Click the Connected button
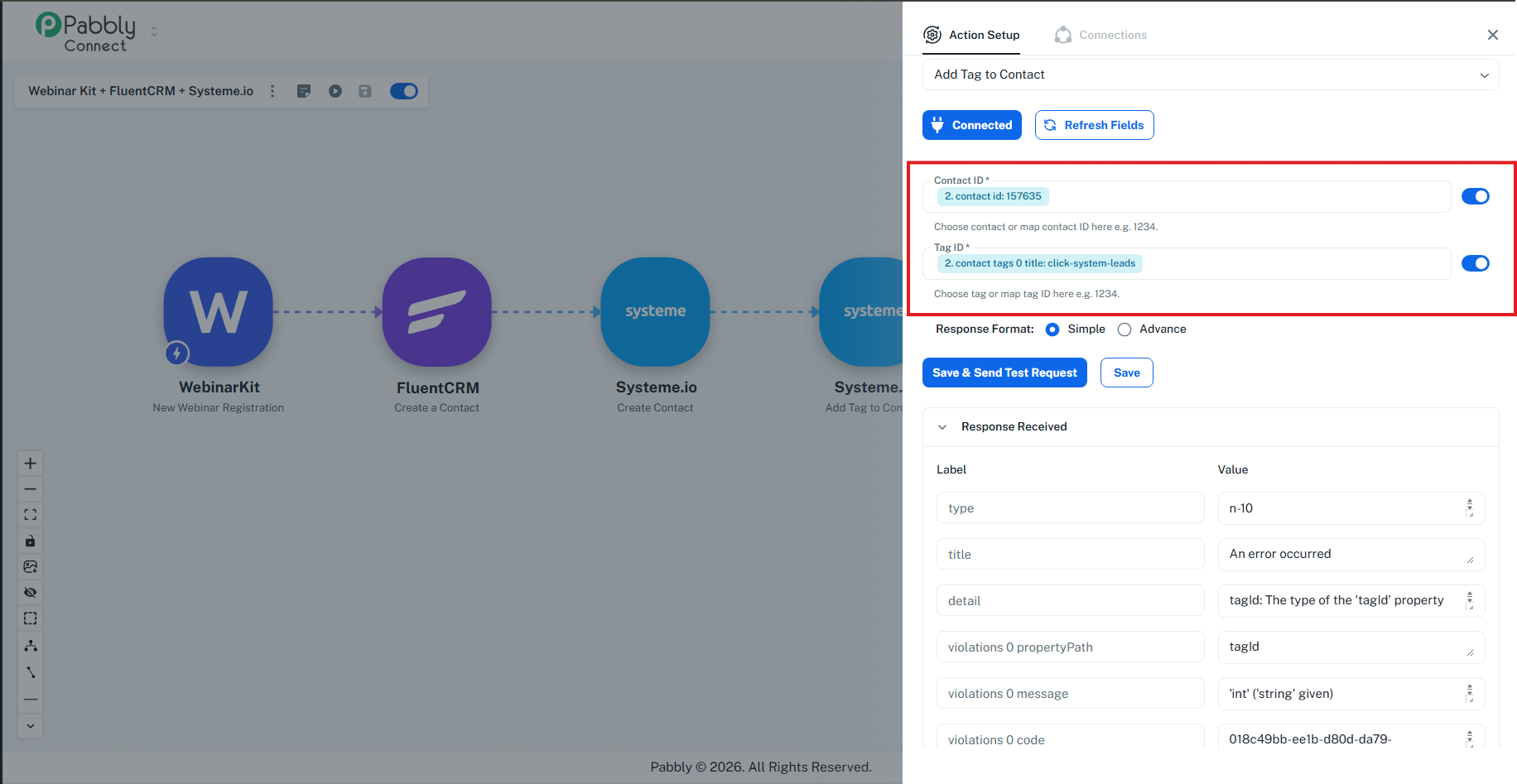The image size is (1517, 784). 972,125
